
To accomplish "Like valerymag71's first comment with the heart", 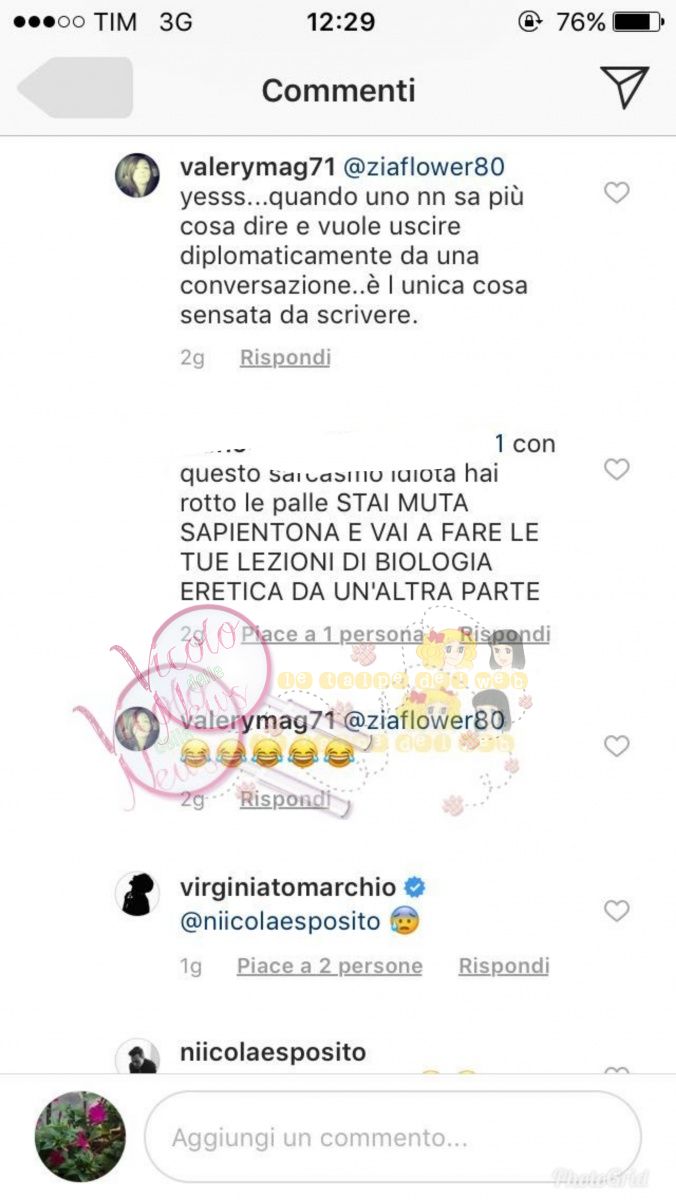I will point(617,193).
